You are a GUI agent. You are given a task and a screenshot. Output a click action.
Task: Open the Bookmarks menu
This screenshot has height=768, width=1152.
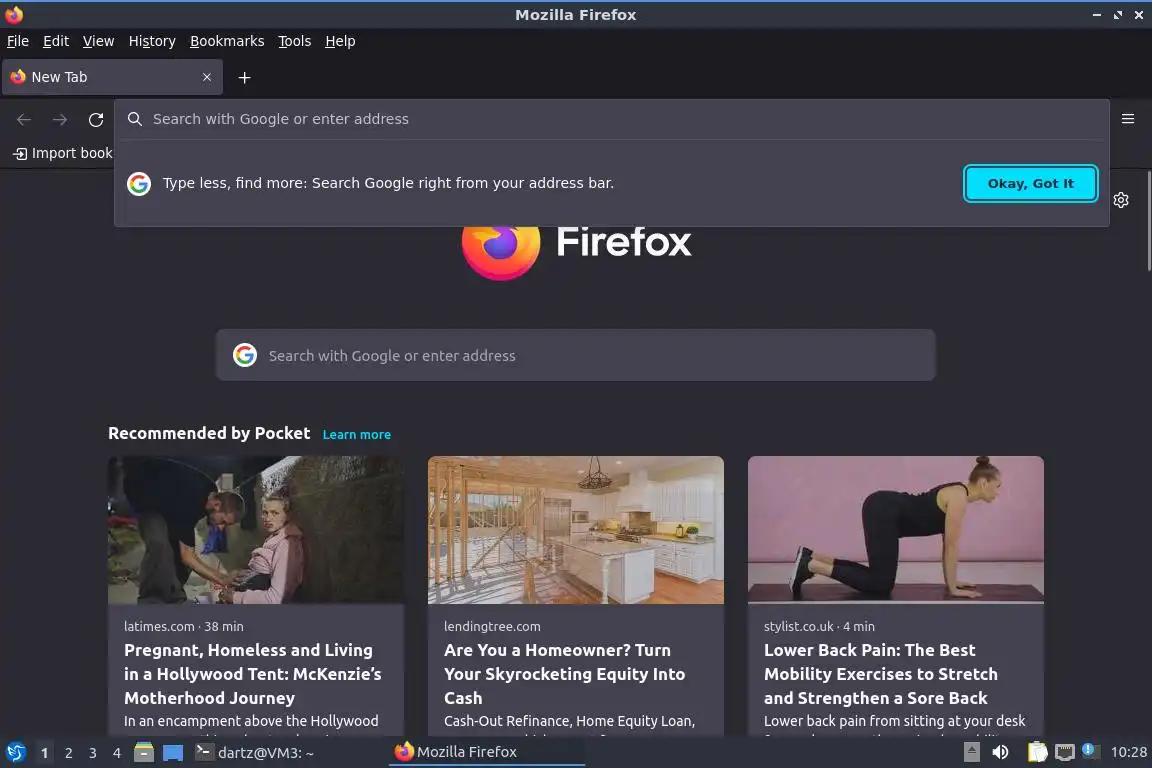pos(227,41)
